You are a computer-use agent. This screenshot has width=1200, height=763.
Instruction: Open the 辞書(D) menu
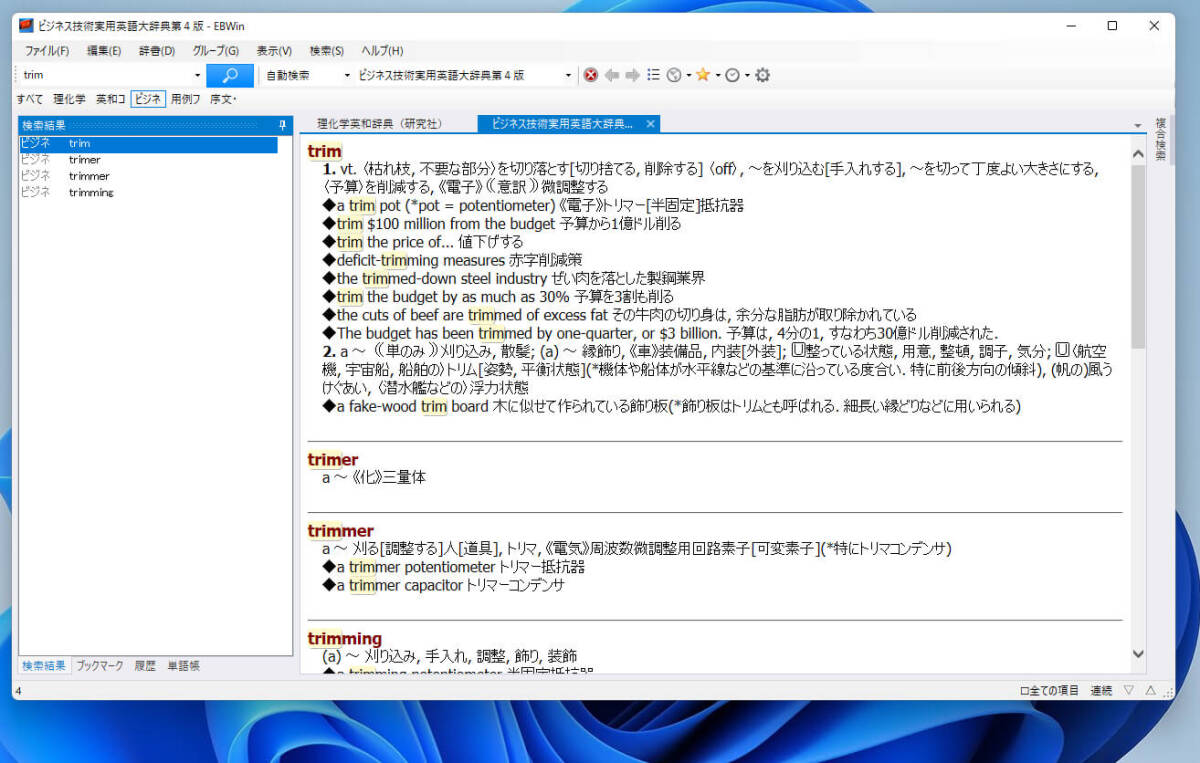pos(155,51)
